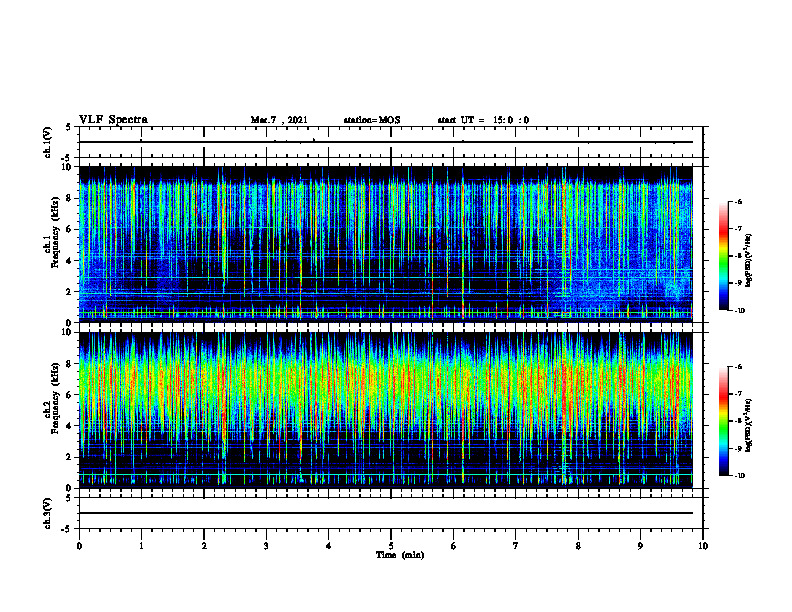This screenshot has width=792, height=612.
Task: Click the "-10" value on ch.2 color bar
Action: pos(739,476)
